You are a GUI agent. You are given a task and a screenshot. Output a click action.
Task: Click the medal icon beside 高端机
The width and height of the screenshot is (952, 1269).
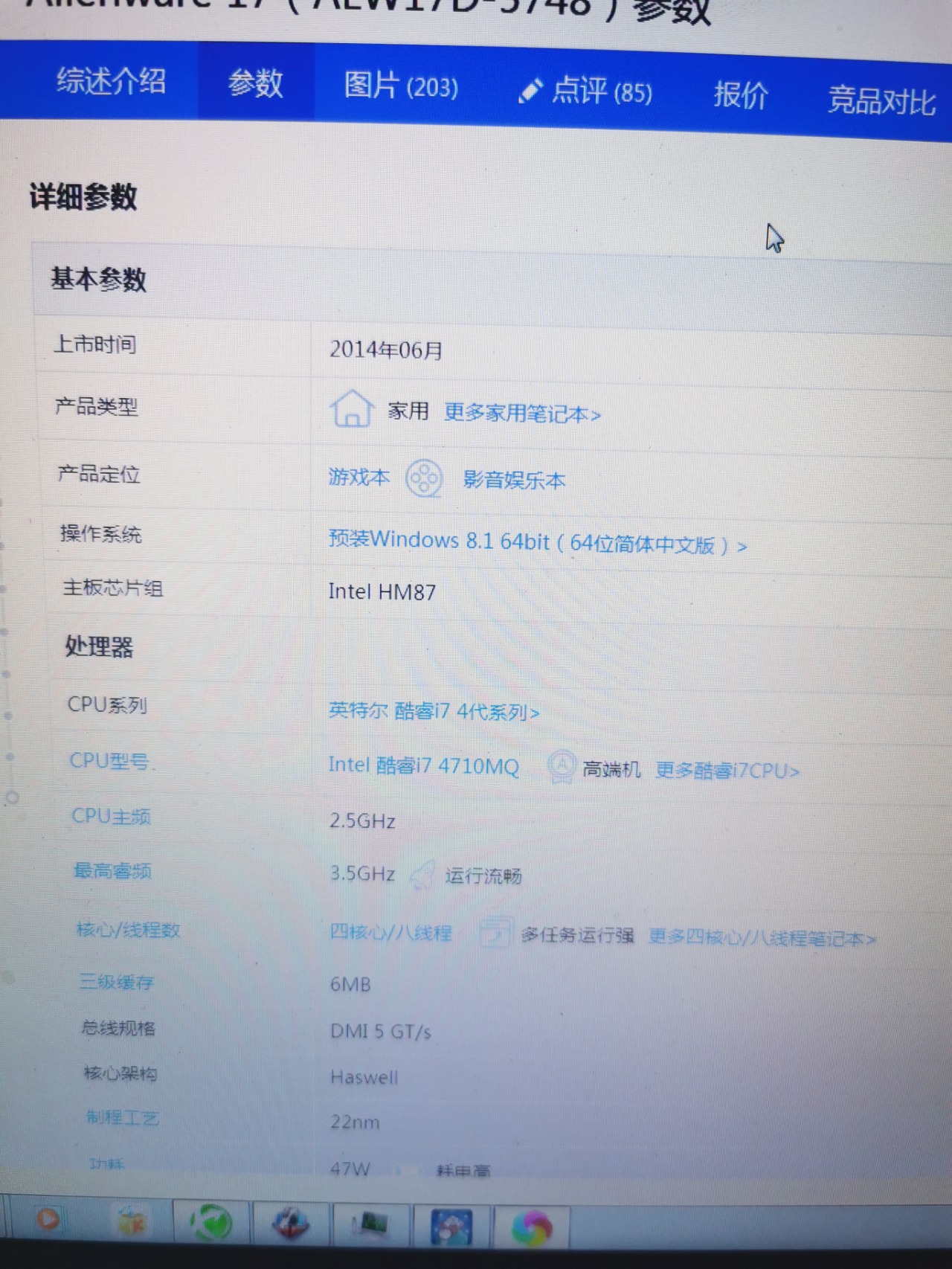(562, 766)
